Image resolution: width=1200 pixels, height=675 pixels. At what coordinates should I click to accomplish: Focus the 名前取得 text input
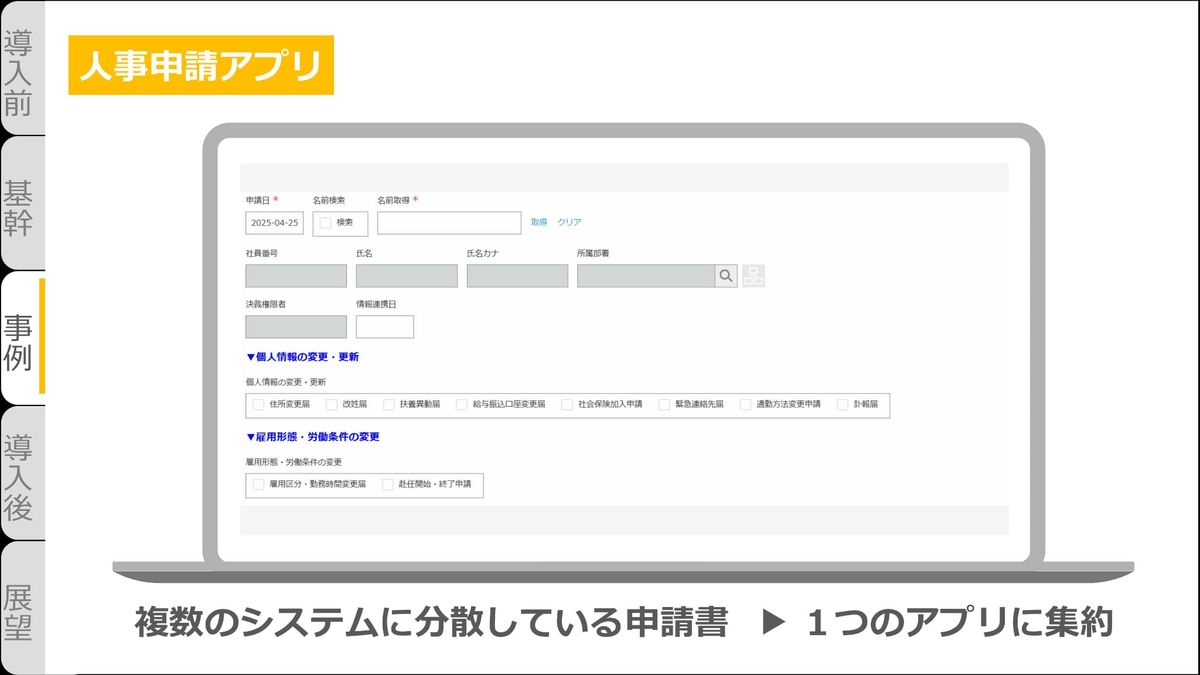click(449, 223)
